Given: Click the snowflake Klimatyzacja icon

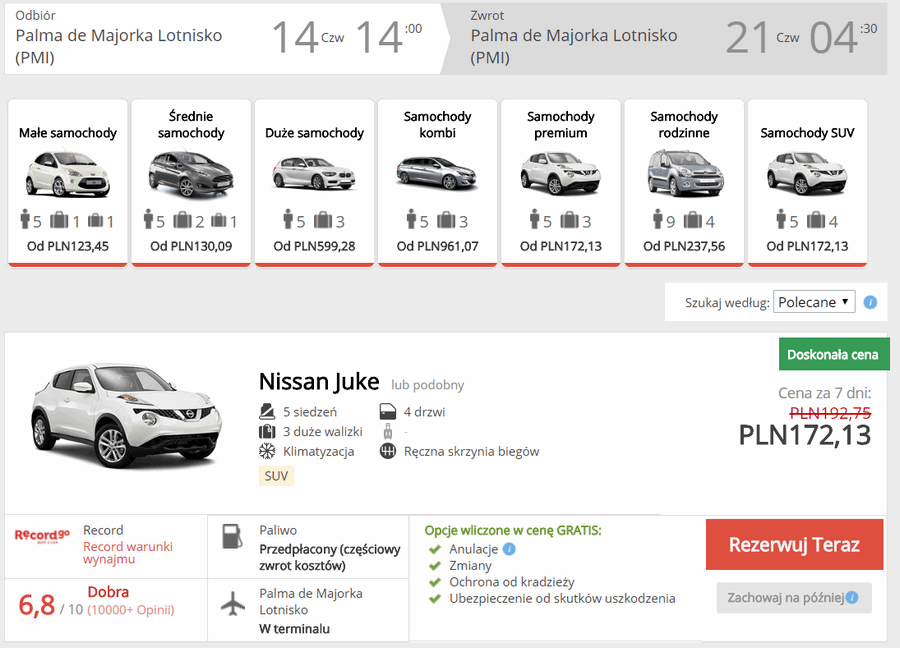Looking at the screenshot, I should click(x=267, y=451).
